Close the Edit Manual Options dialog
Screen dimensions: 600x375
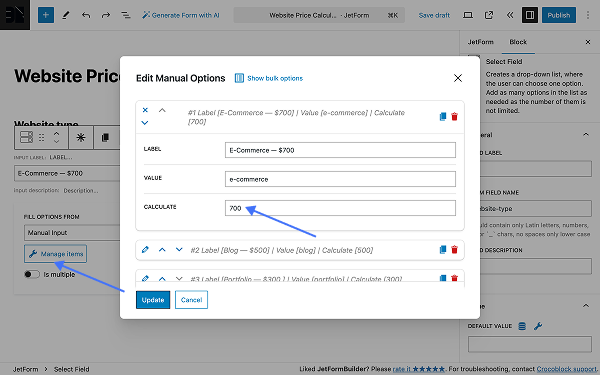click(x=458, y=78)
